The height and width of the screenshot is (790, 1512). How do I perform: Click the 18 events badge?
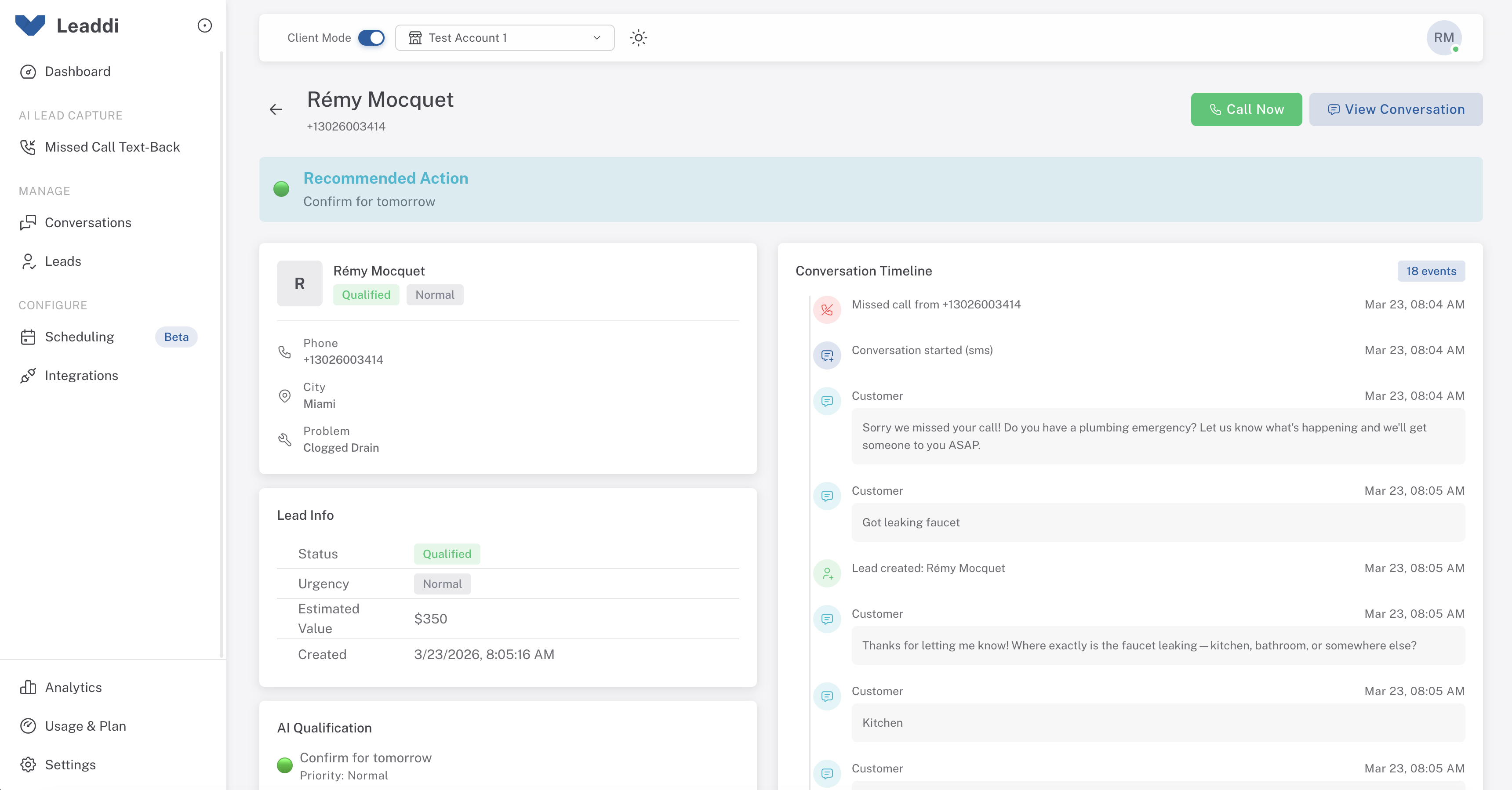[1430, 271]
